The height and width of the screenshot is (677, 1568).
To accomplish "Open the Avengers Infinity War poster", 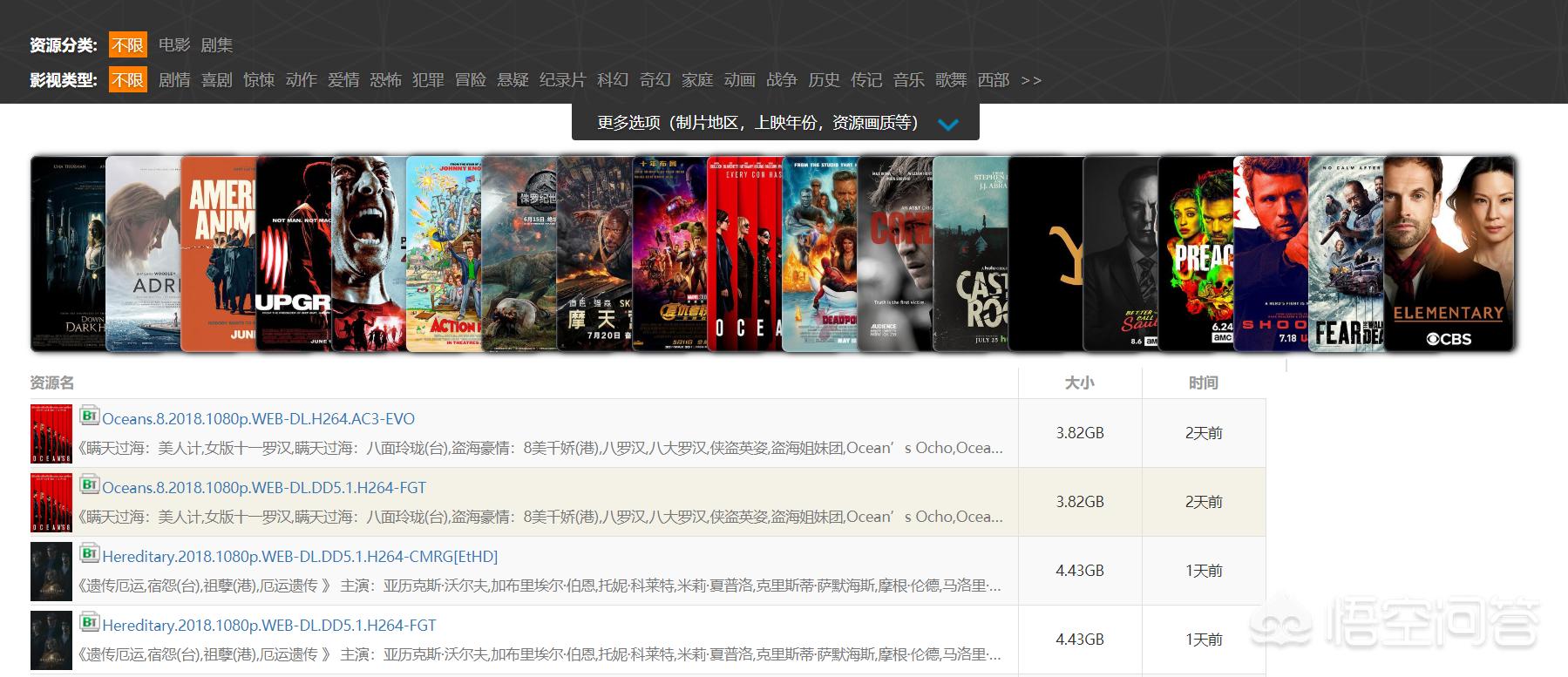I will (x=669, y=254).
